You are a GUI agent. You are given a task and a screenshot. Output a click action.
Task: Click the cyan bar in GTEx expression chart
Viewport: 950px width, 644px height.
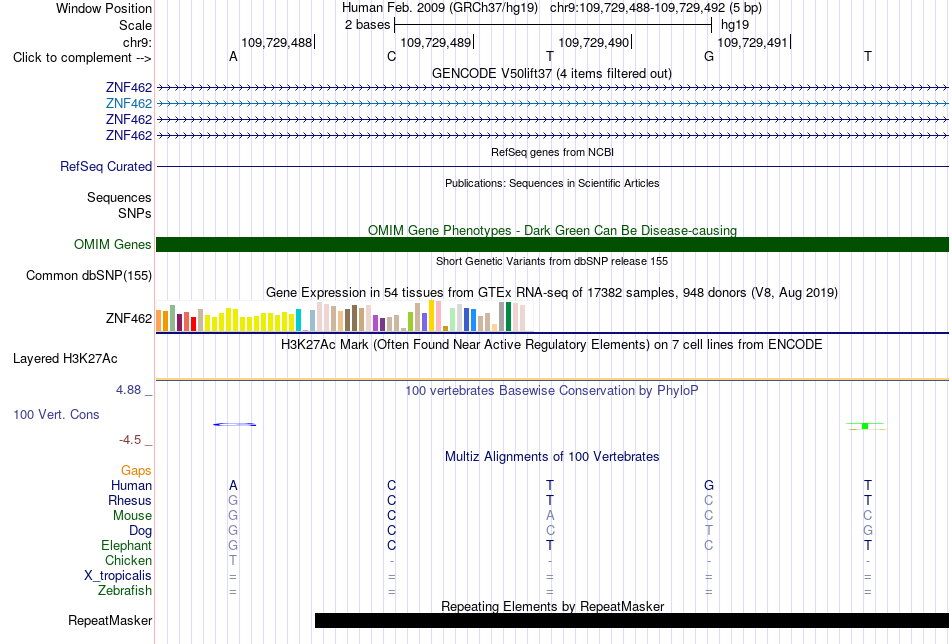point(298,320)
